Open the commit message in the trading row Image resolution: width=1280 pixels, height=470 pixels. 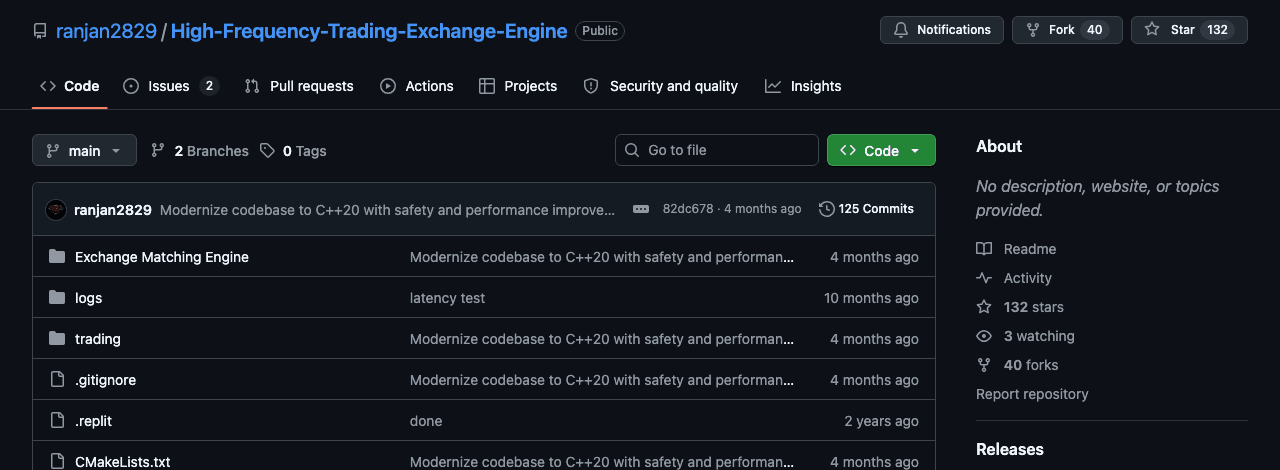pyautogui.click(x=602, y=339)
